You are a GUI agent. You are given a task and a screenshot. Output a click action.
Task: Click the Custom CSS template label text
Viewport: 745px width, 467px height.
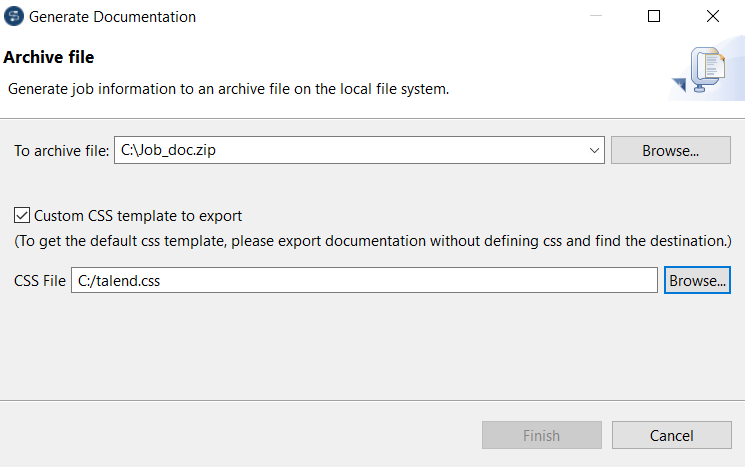click(138, 215)
